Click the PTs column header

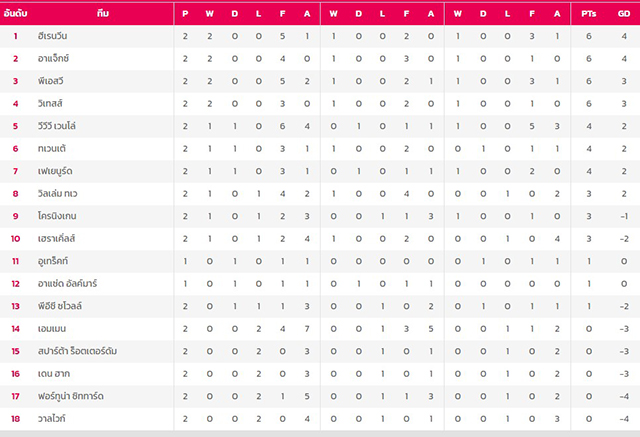tap(589, 14)
